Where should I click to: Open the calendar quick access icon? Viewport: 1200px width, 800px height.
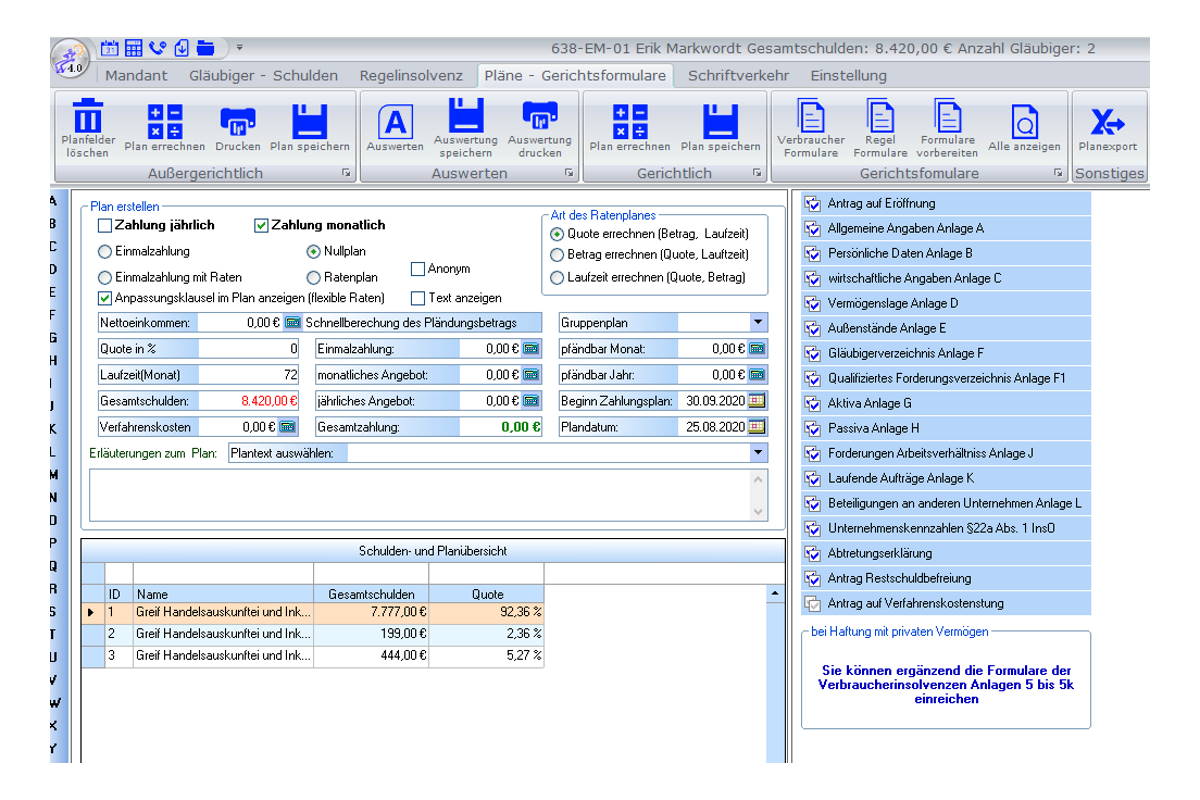click(112, 48)
